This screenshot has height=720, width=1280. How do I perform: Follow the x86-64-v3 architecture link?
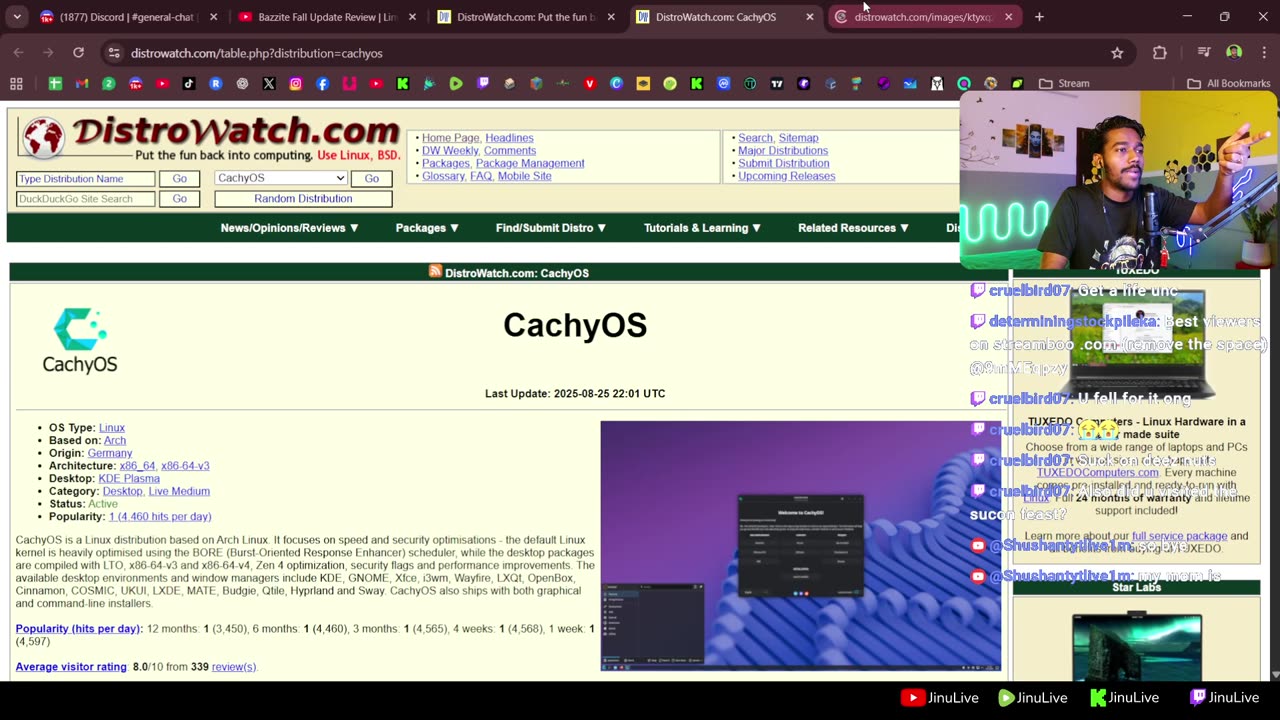click(185, 466)
